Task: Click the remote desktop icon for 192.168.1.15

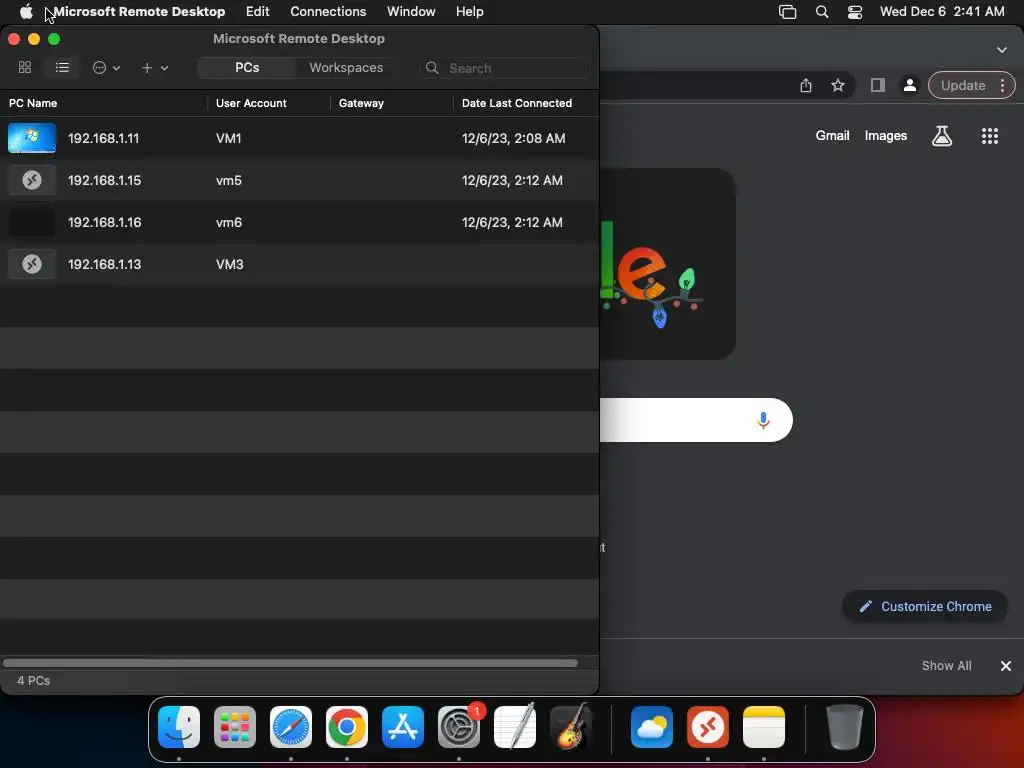Action: [32, 180]
